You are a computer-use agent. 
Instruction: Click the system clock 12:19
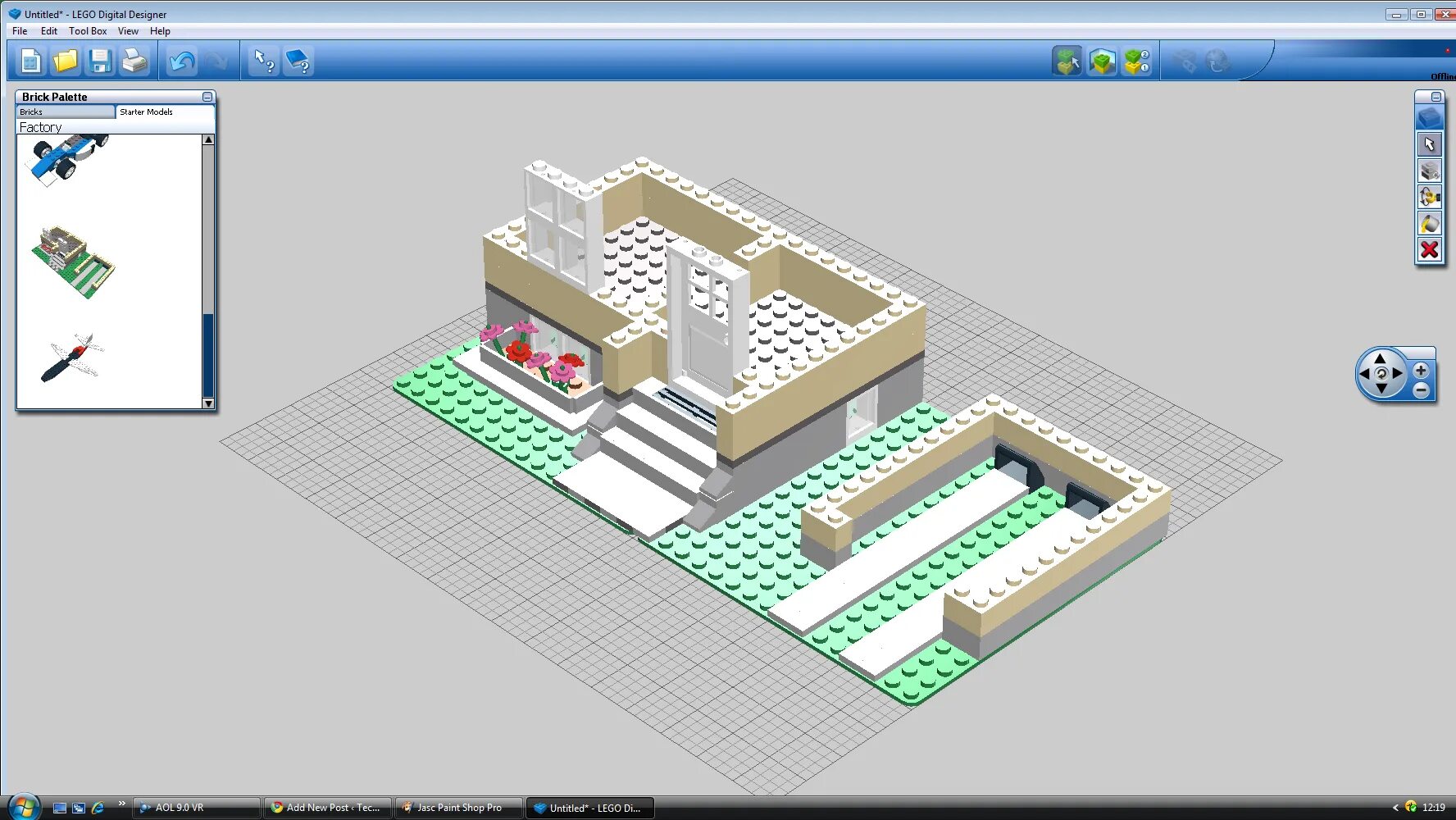(1434, 808)
